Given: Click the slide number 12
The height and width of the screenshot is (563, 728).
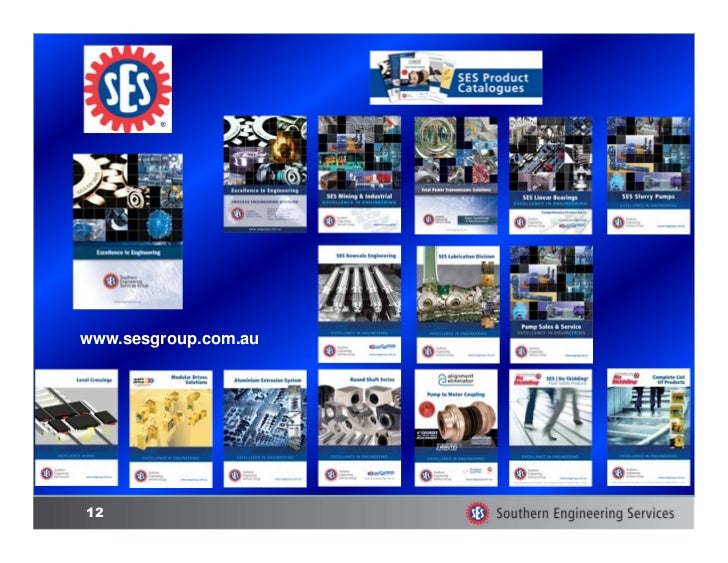Looking at the screenshot, I should tap(95, 512).
